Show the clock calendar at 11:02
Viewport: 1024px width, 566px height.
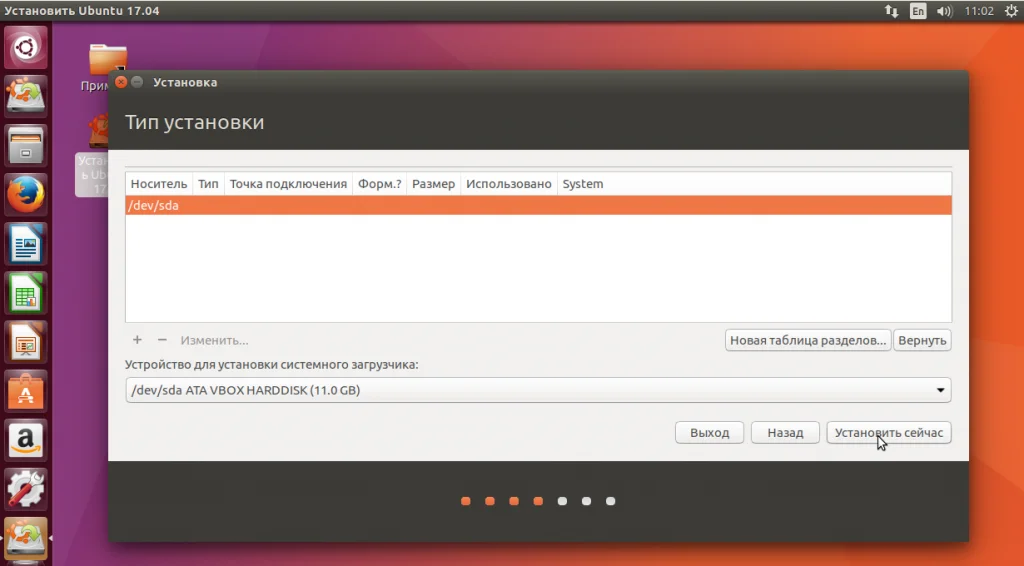click(x=979, y=11)
